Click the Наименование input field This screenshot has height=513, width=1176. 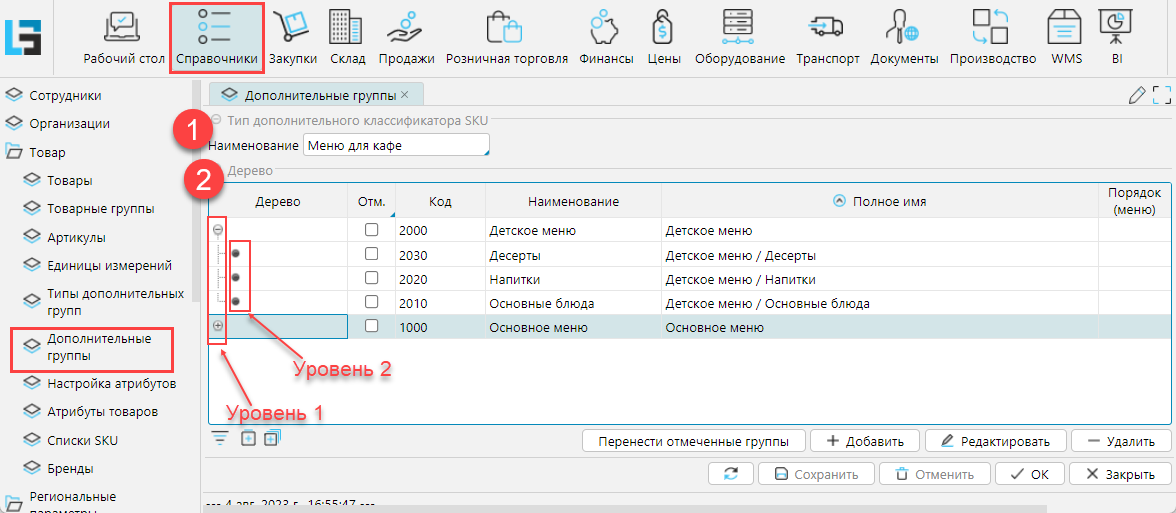(x=396, y=146)
